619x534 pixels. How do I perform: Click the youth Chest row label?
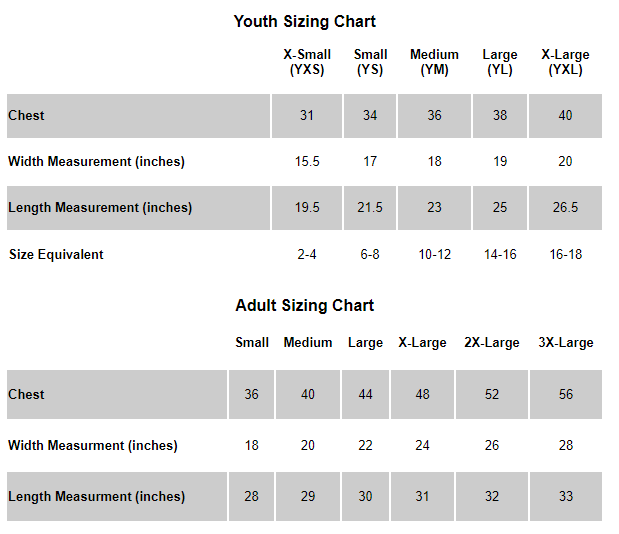pyautogui.click(x=26, y=116)
